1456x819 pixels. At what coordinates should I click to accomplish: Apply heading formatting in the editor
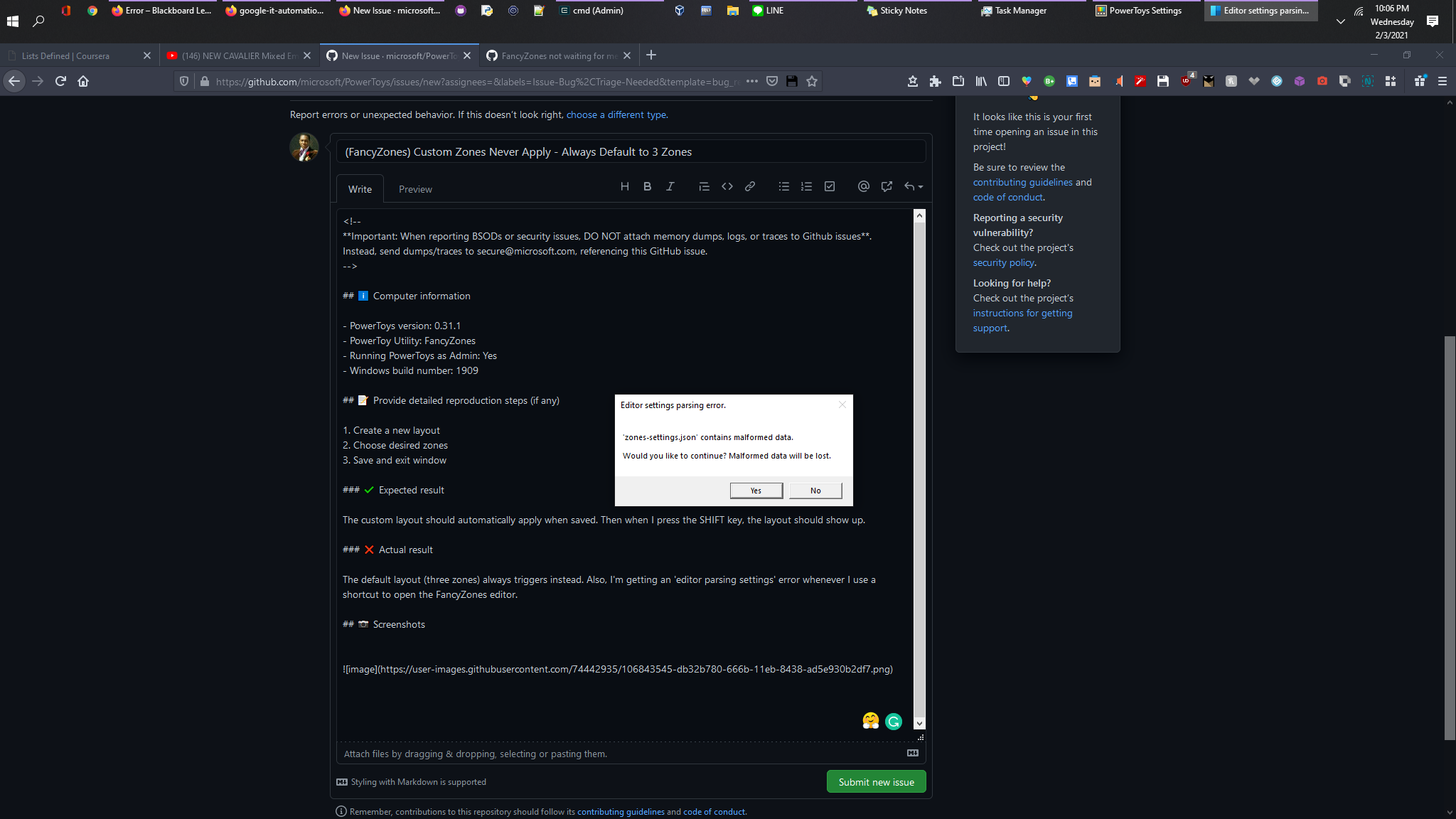click(626, 186)
